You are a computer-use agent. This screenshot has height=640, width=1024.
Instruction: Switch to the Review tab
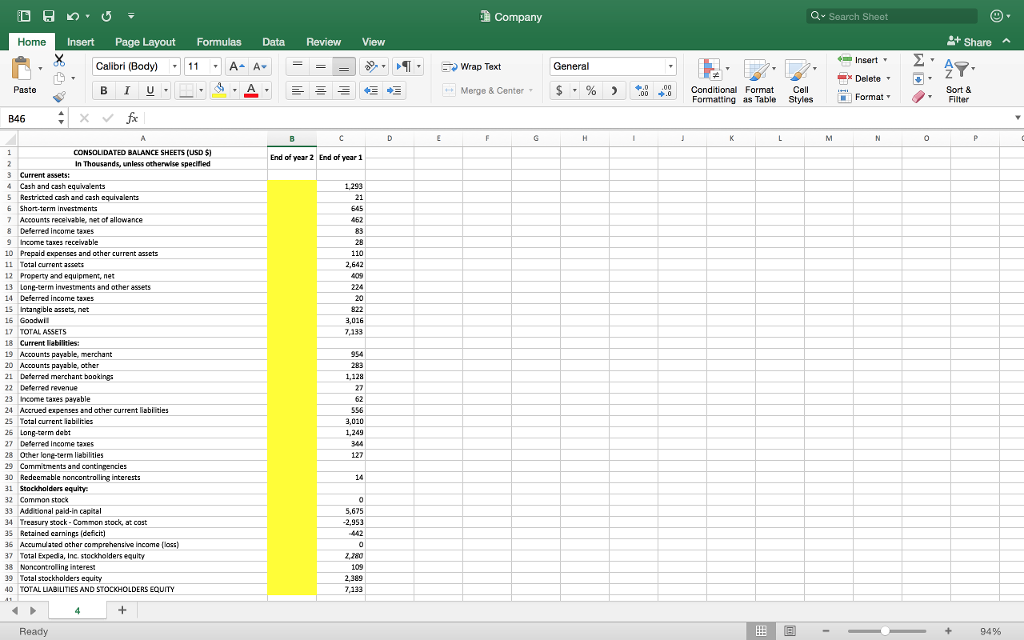(x=323, y=42)
